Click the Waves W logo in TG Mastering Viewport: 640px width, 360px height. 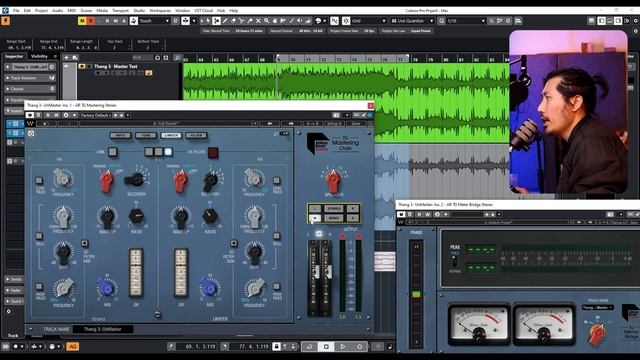(x=30, y=123)
